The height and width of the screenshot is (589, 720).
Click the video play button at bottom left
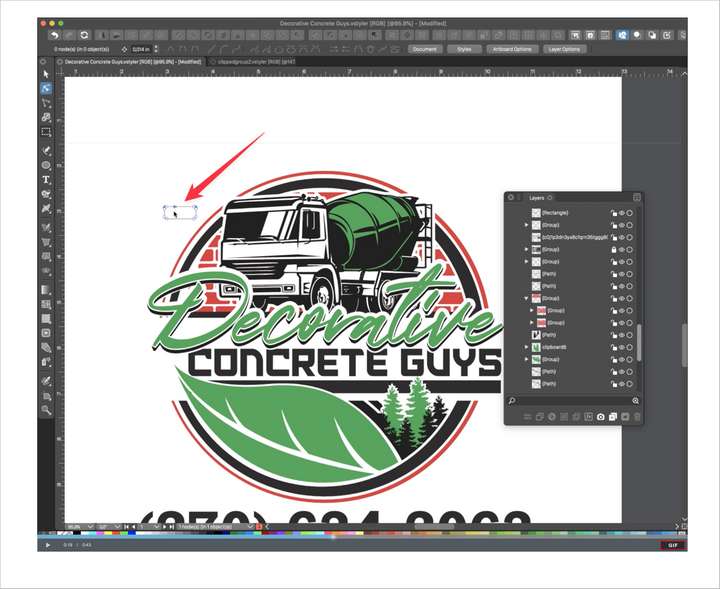click(x=47, y=545)
